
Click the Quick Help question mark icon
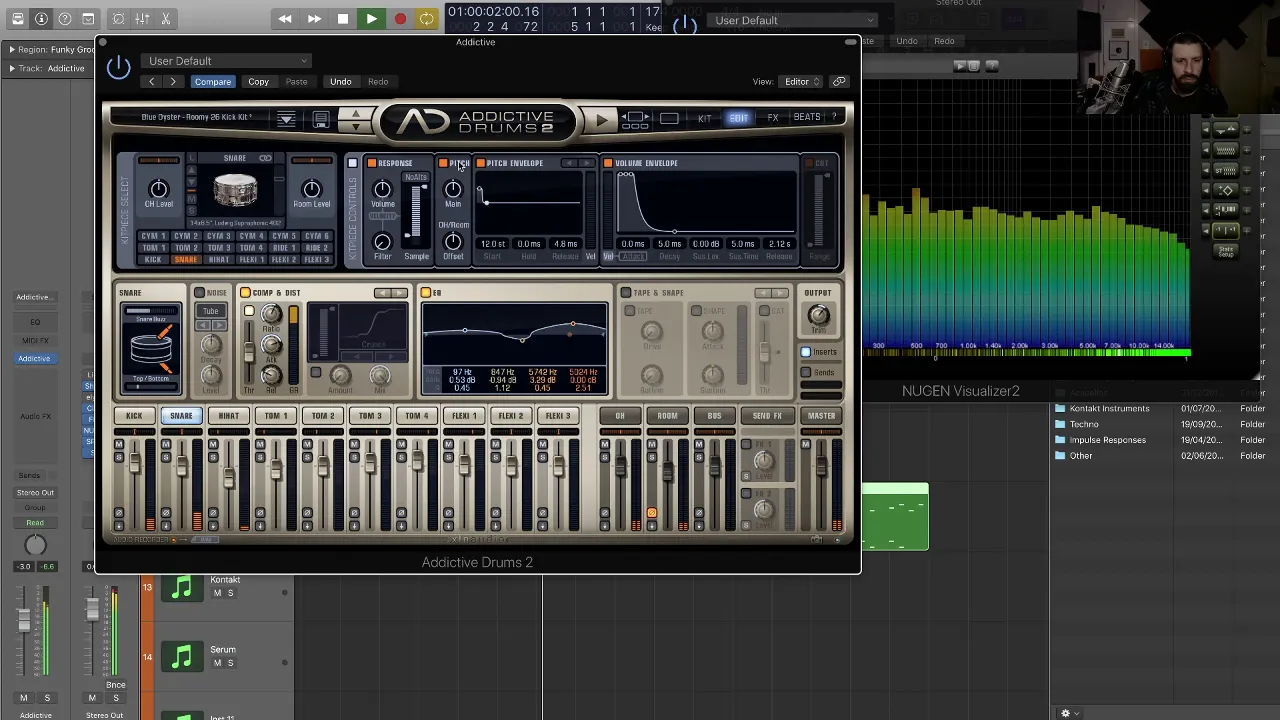tap(65, 19)
